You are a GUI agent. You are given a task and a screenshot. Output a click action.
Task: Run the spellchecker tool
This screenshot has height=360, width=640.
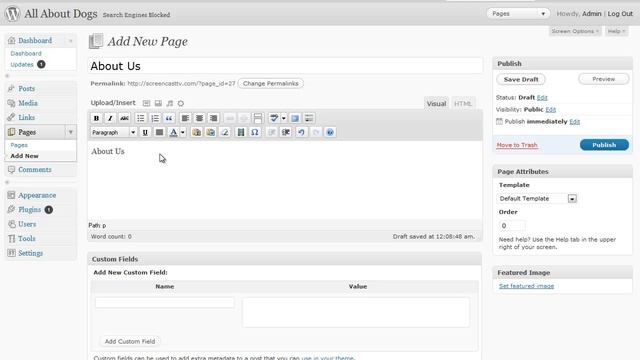(274, 118)
